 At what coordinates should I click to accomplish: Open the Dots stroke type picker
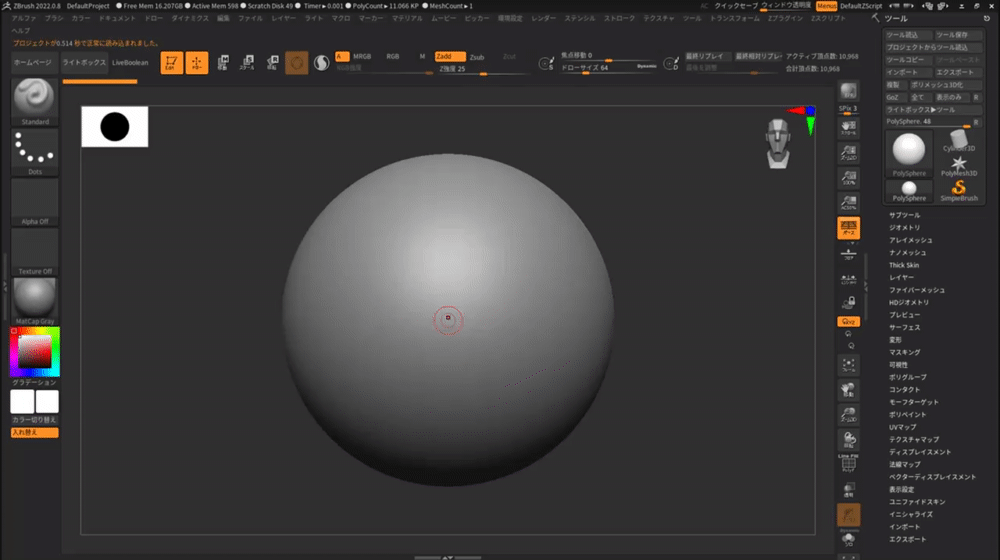tap(34, 150)
